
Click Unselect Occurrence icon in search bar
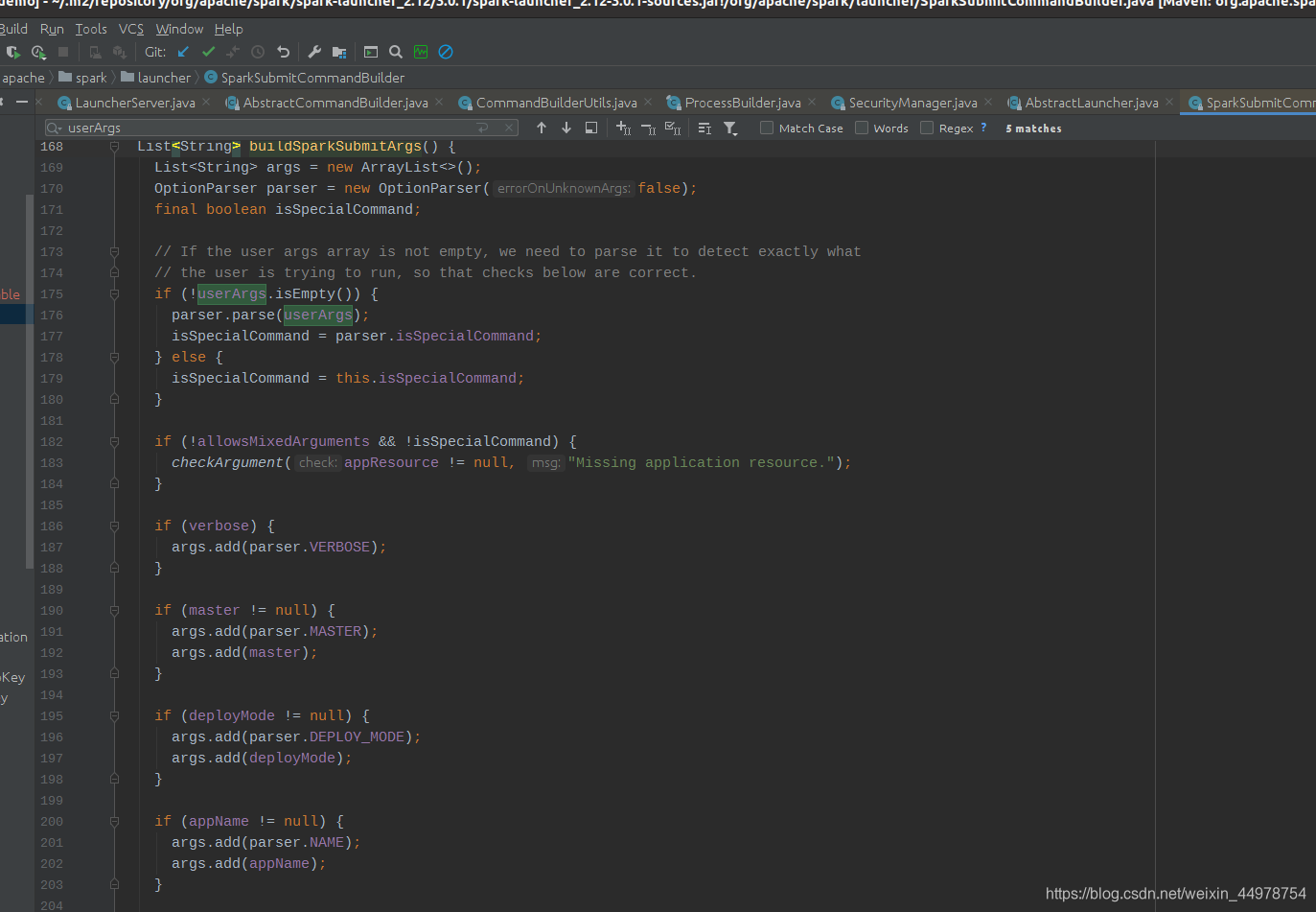[648, 128]
